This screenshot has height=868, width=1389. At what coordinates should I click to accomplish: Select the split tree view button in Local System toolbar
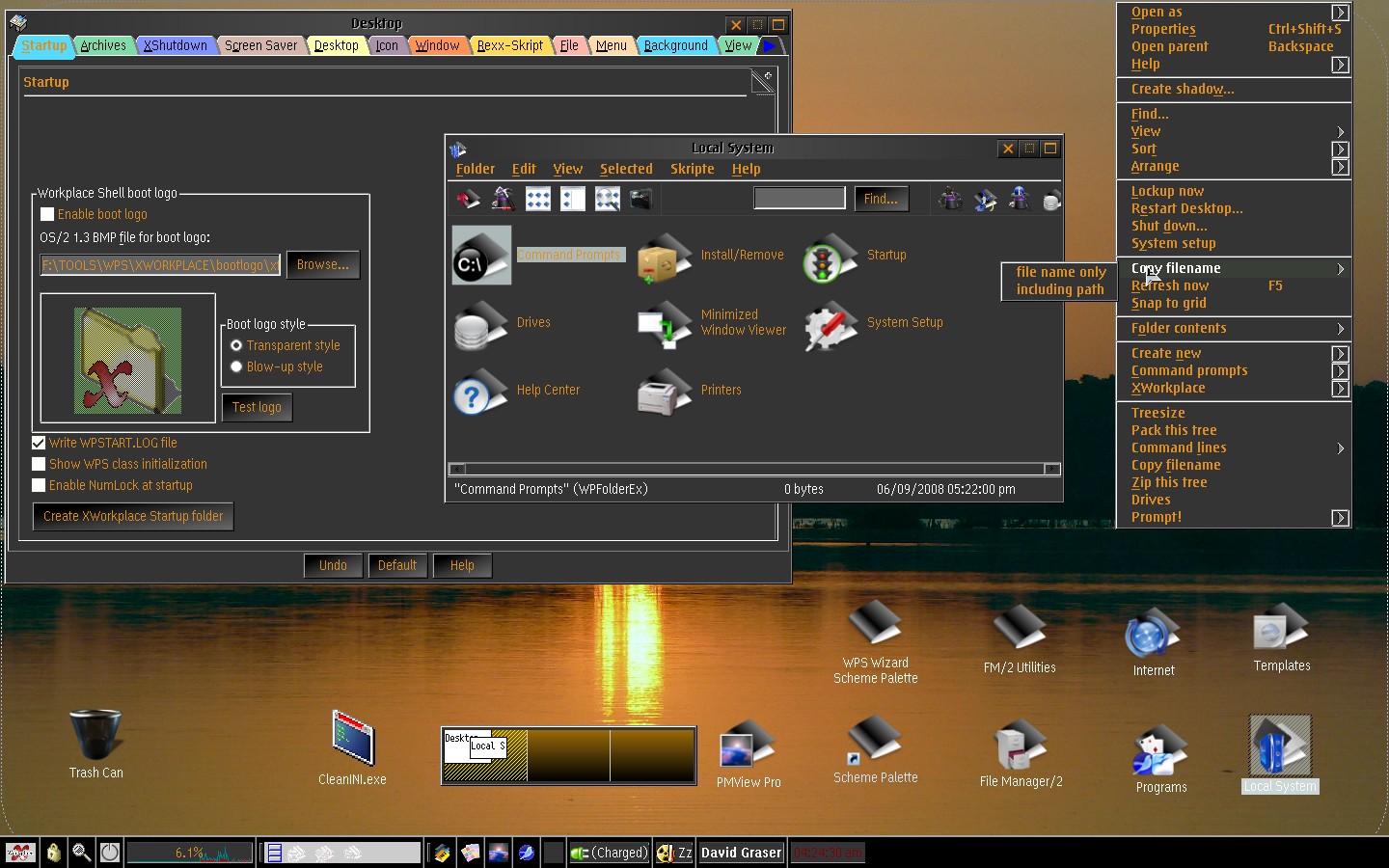point(573,199)
